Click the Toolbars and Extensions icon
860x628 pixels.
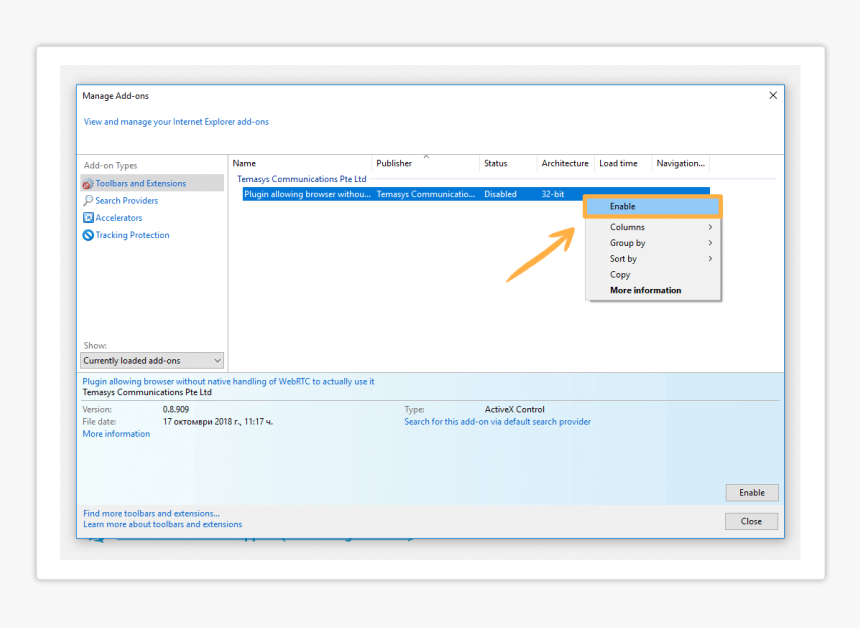pyautogui.click(x=88, y=184)
